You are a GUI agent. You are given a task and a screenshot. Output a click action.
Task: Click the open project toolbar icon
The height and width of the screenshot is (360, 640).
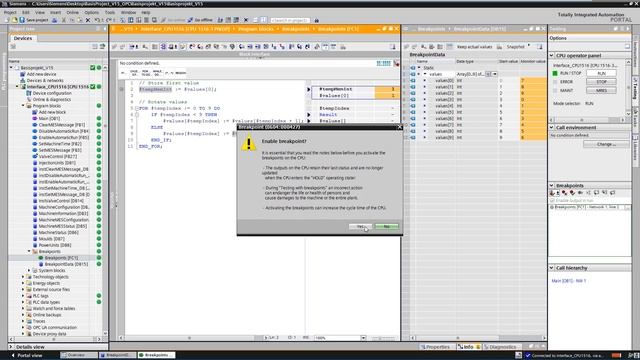click(14, 20)
